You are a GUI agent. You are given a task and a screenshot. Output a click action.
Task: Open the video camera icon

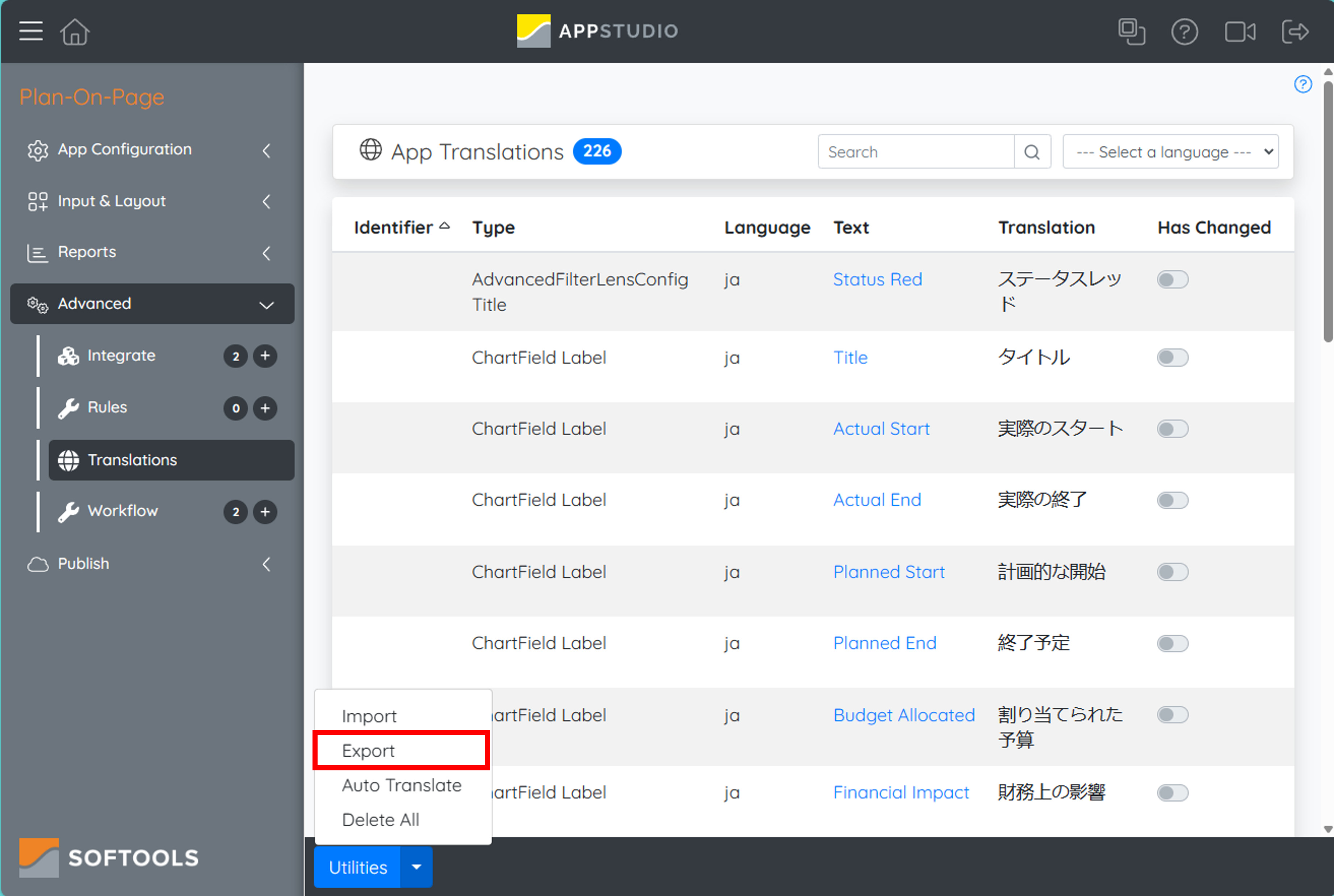tap(1240, 31)
